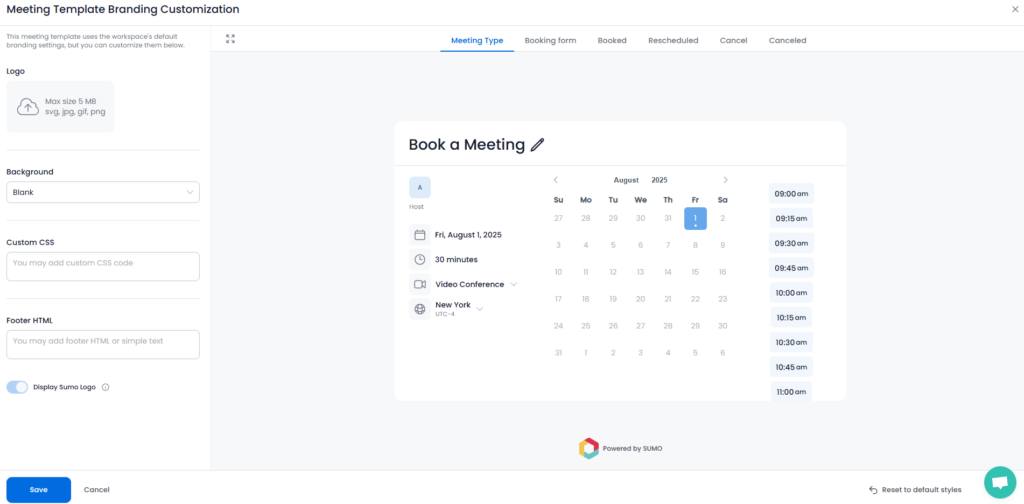Click the 2025 year label

pyautogui.click(x=660, y=180)
